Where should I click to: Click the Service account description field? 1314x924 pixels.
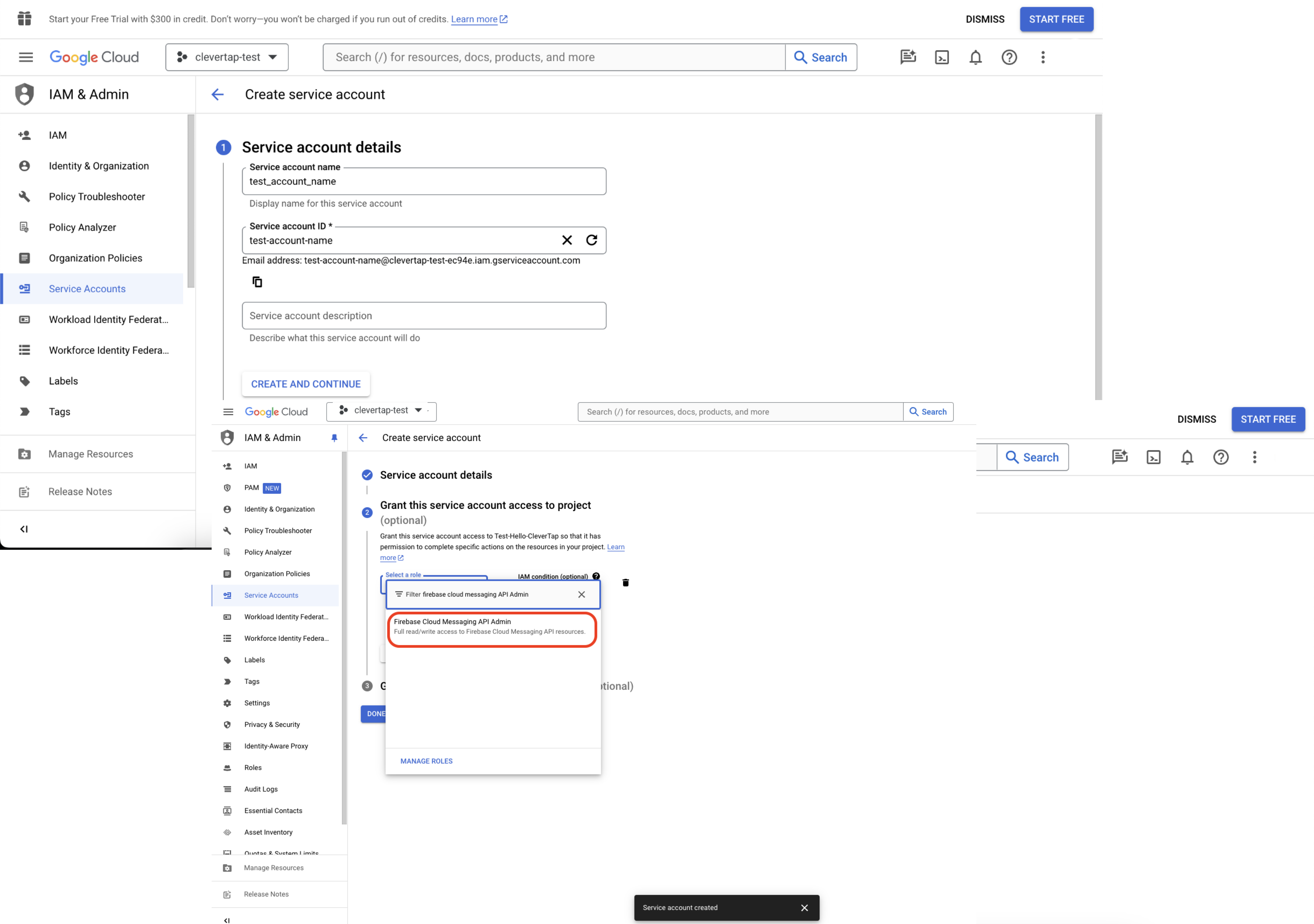[424, 316]
